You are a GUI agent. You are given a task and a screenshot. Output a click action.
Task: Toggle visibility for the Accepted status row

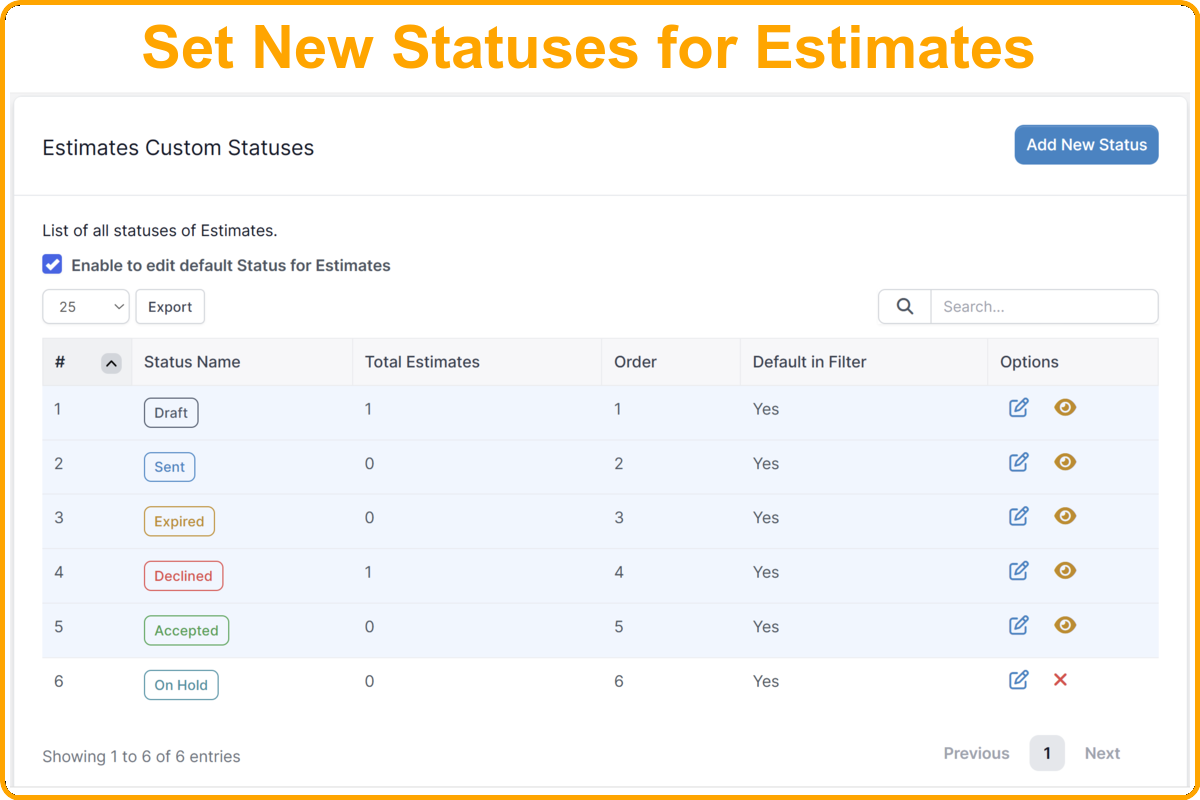(1065, 625)
